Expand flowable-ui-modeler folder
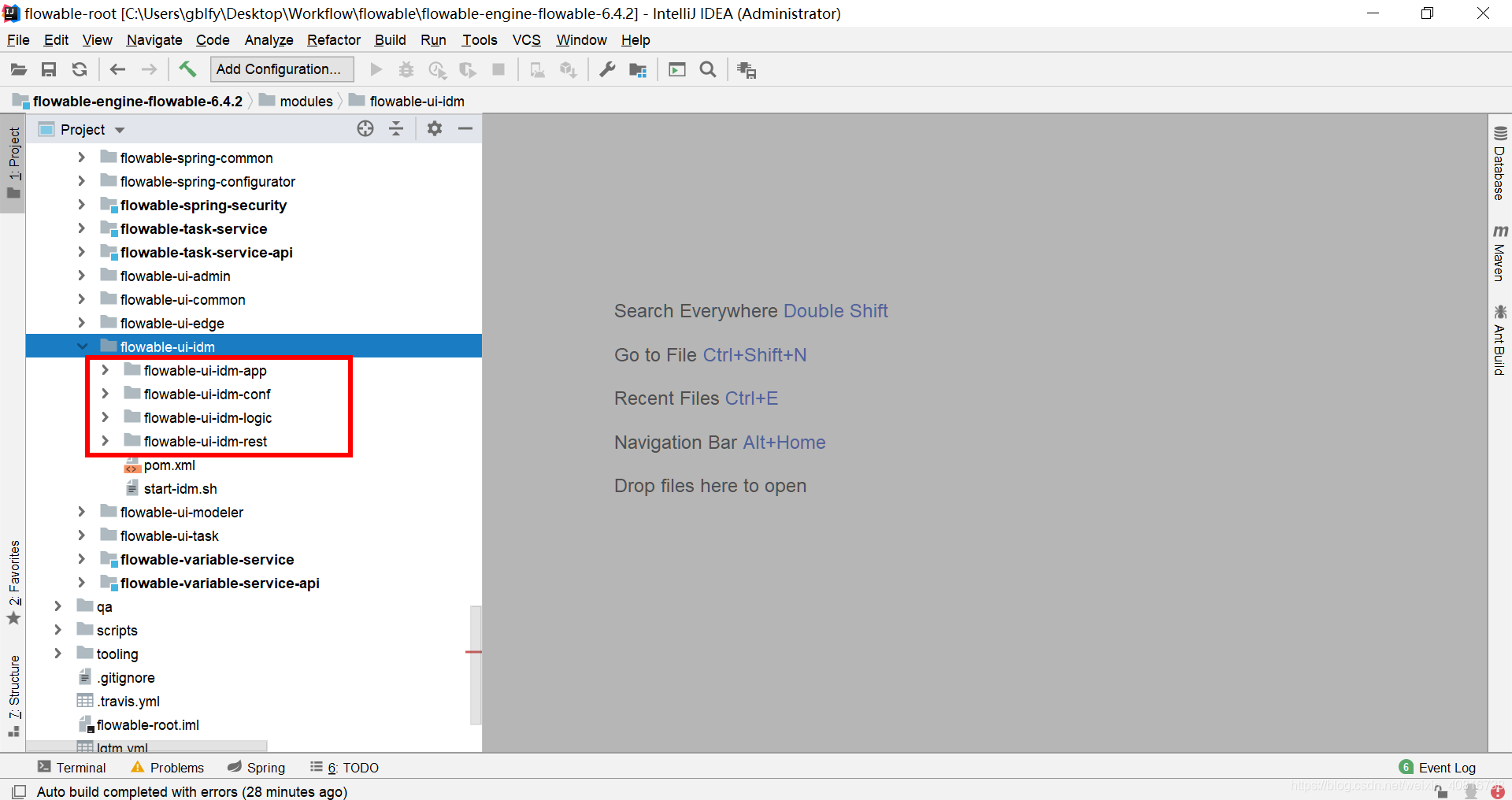Screen dimensions: 1512x800 81,512
